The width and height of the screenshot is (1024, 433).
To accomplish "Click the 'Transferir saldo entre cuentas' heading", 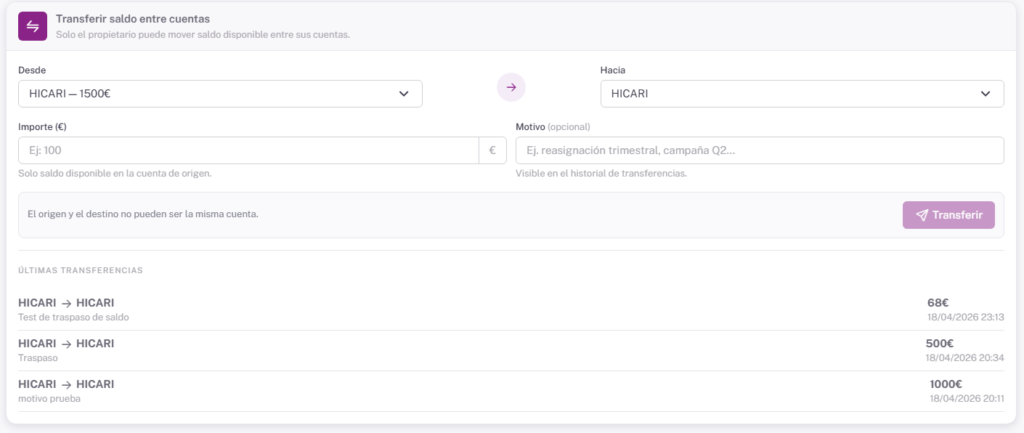I will [133, 19].
